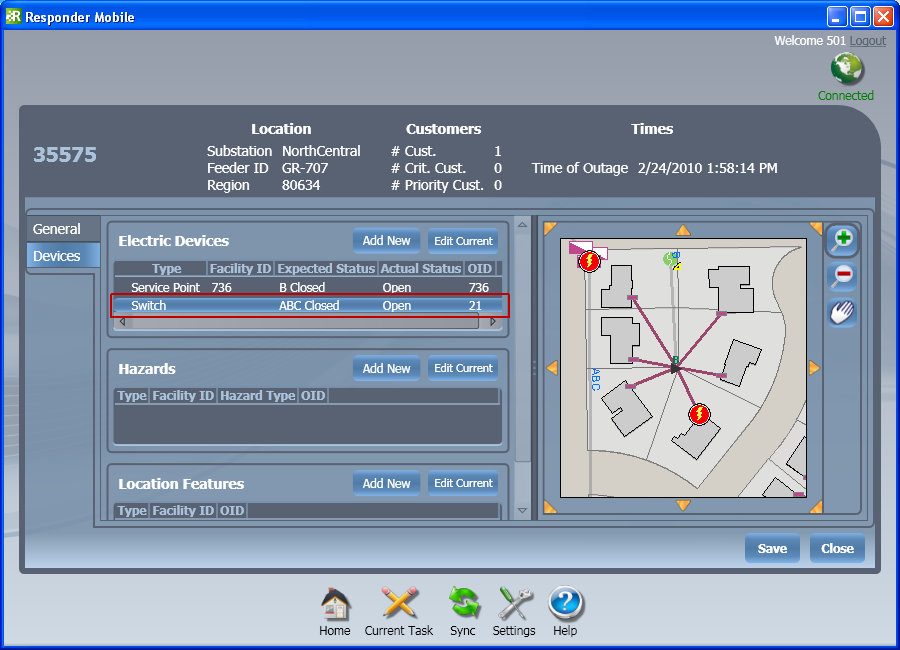Image resolution: width=900 pixels, height=650 pixels.
Task: Pan map right with the east arrow
Action: [x=814, y=368]
